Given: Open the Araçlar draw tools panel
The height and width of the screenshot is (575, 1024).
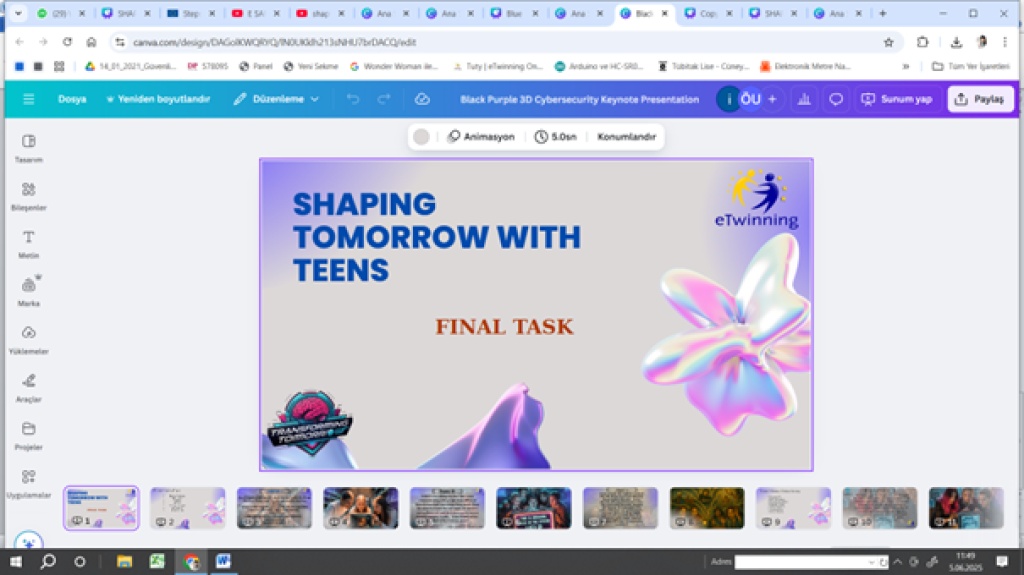Looking at the screenshot, I should pos(28,386).
